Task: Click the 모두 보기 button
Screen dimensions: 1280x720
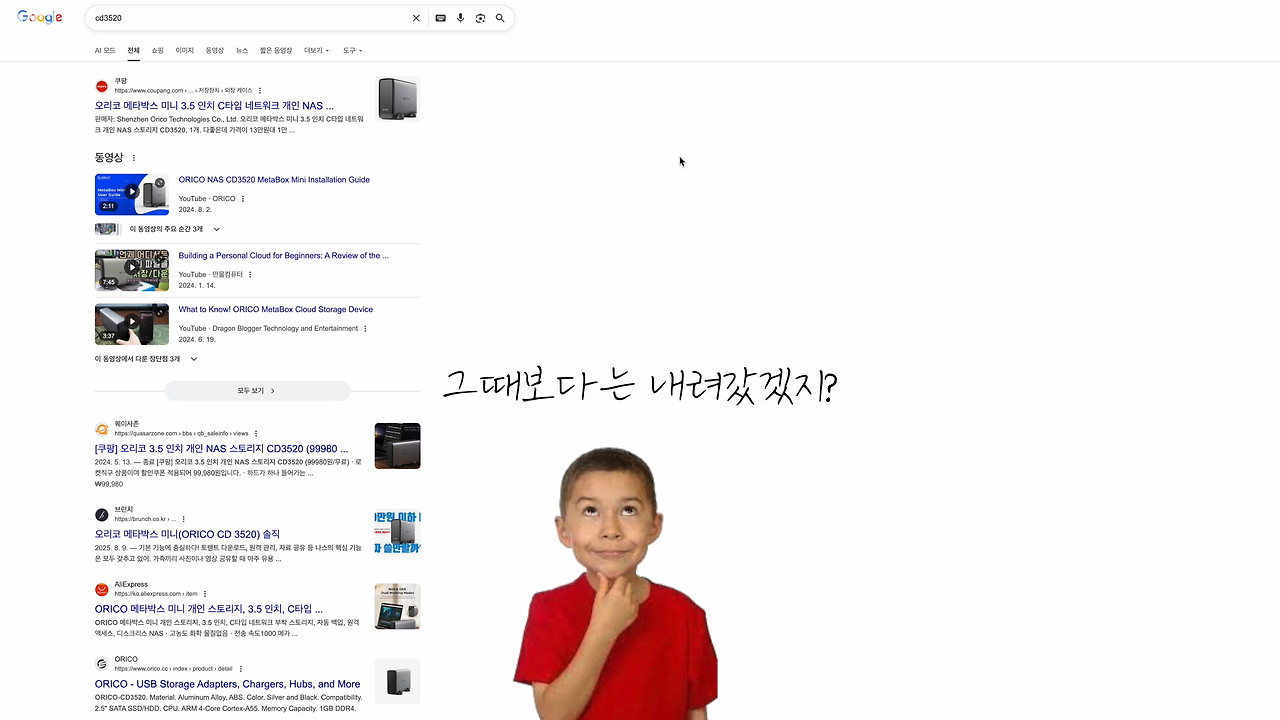Action: point(256,390)
